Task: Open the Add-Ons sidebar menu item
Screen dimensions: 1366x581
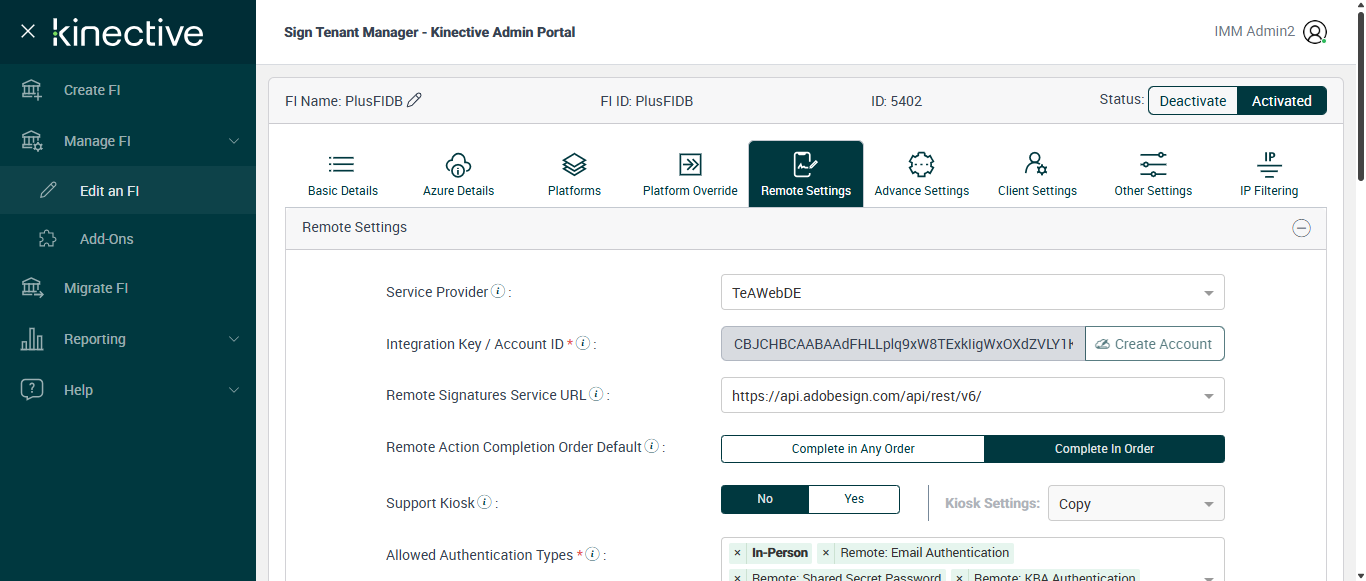Action: [x=106, y=239]
